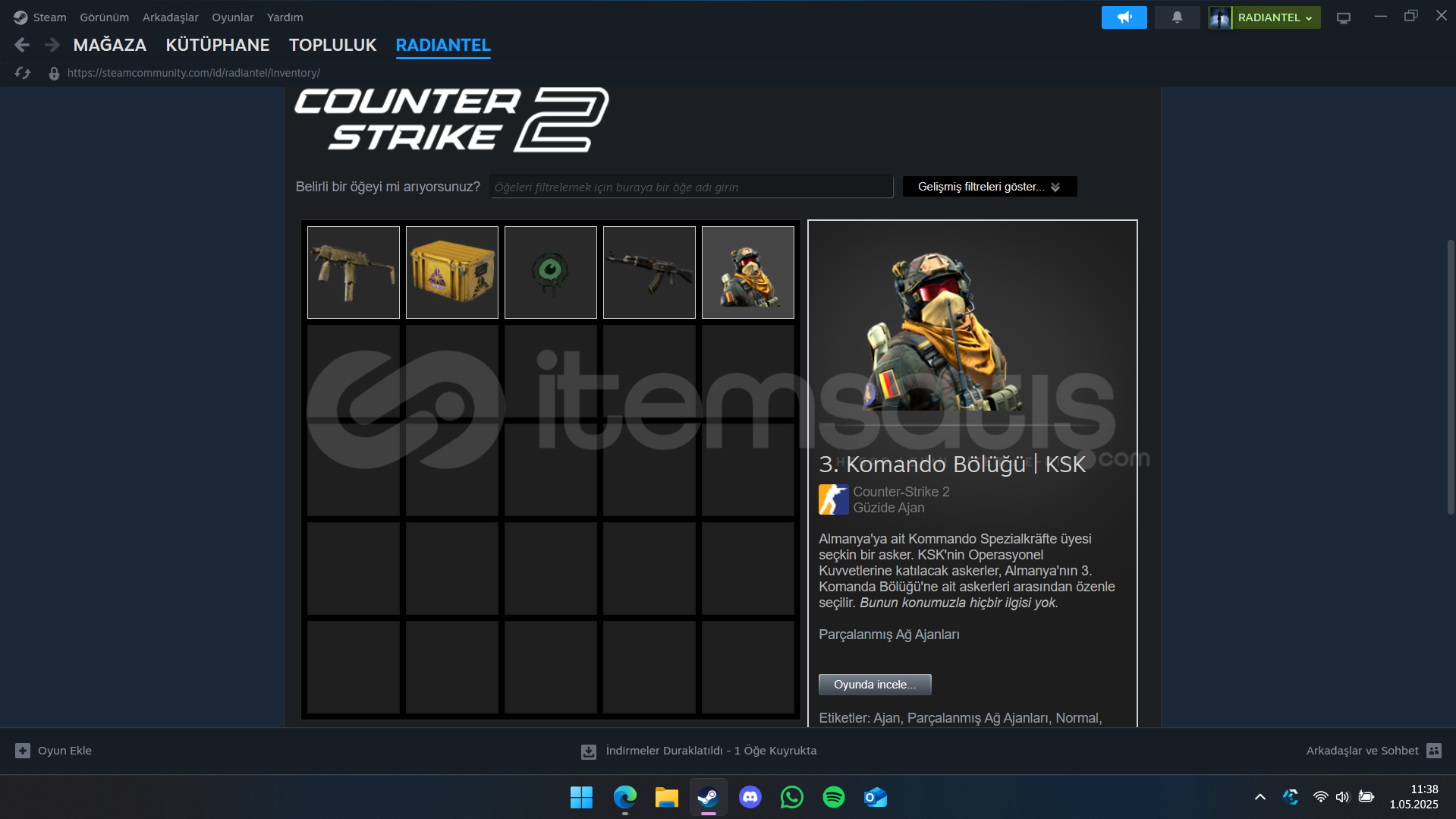This screenshot has height=819, width=1456.
Task: Focus the item name filter field
Action: [691, 187]
